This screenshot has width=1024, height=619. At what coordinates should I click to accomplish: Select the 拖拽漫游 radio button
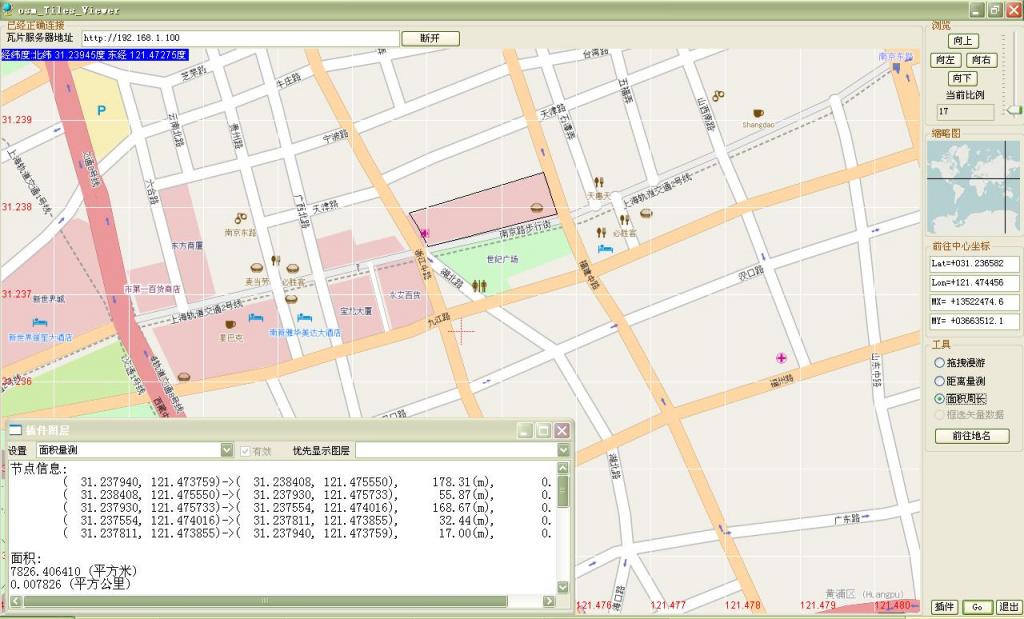tap(938, 364)
